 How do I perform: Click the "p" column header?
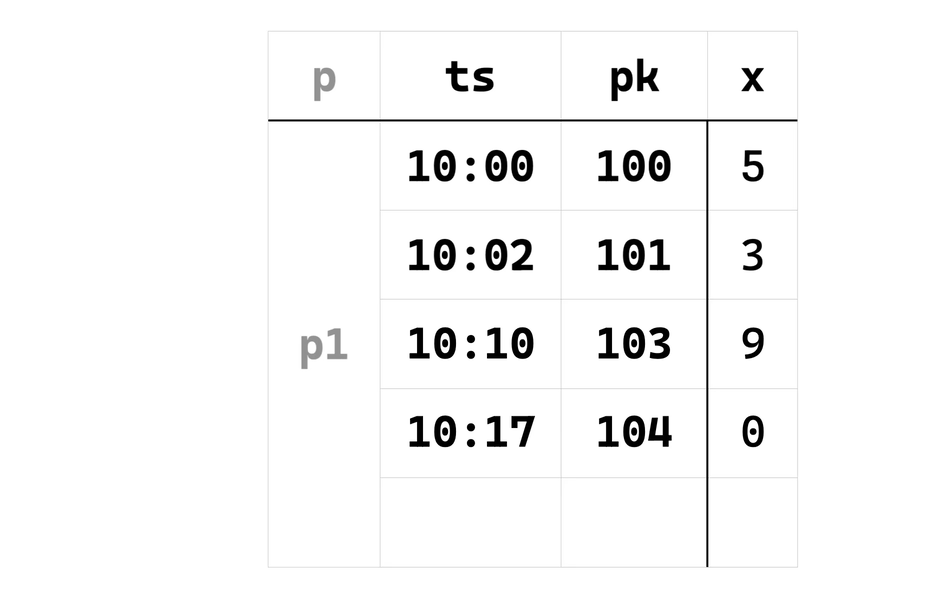(x=323, y=77)
